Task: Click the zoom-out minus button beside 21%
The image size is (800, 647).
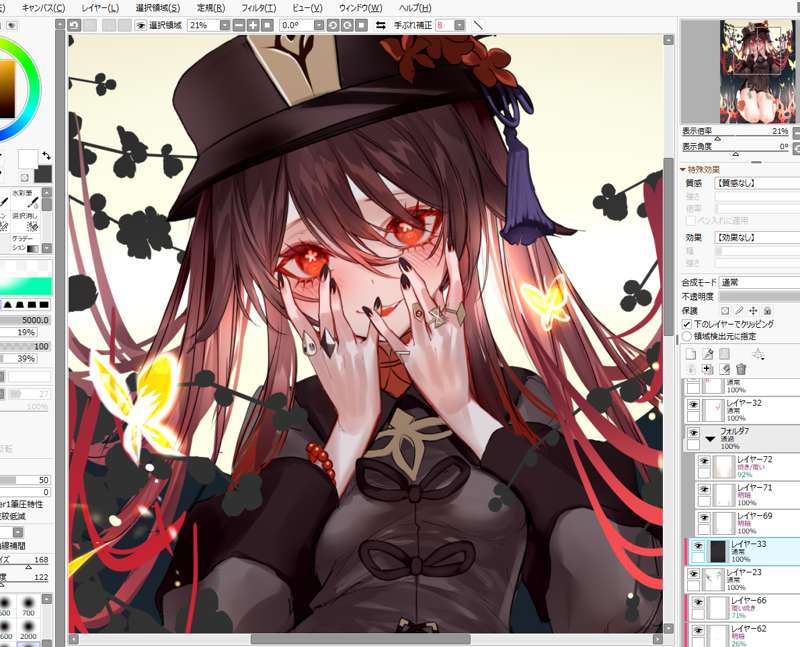Action: 238,25
